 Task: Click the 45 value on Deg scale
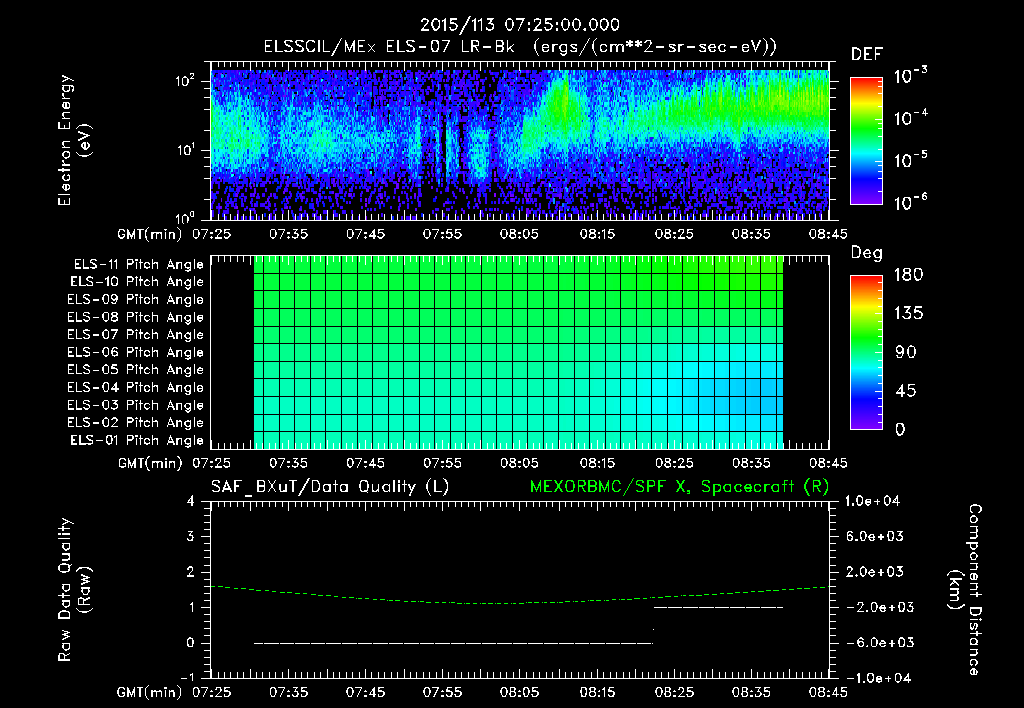(x=906, y=391)
